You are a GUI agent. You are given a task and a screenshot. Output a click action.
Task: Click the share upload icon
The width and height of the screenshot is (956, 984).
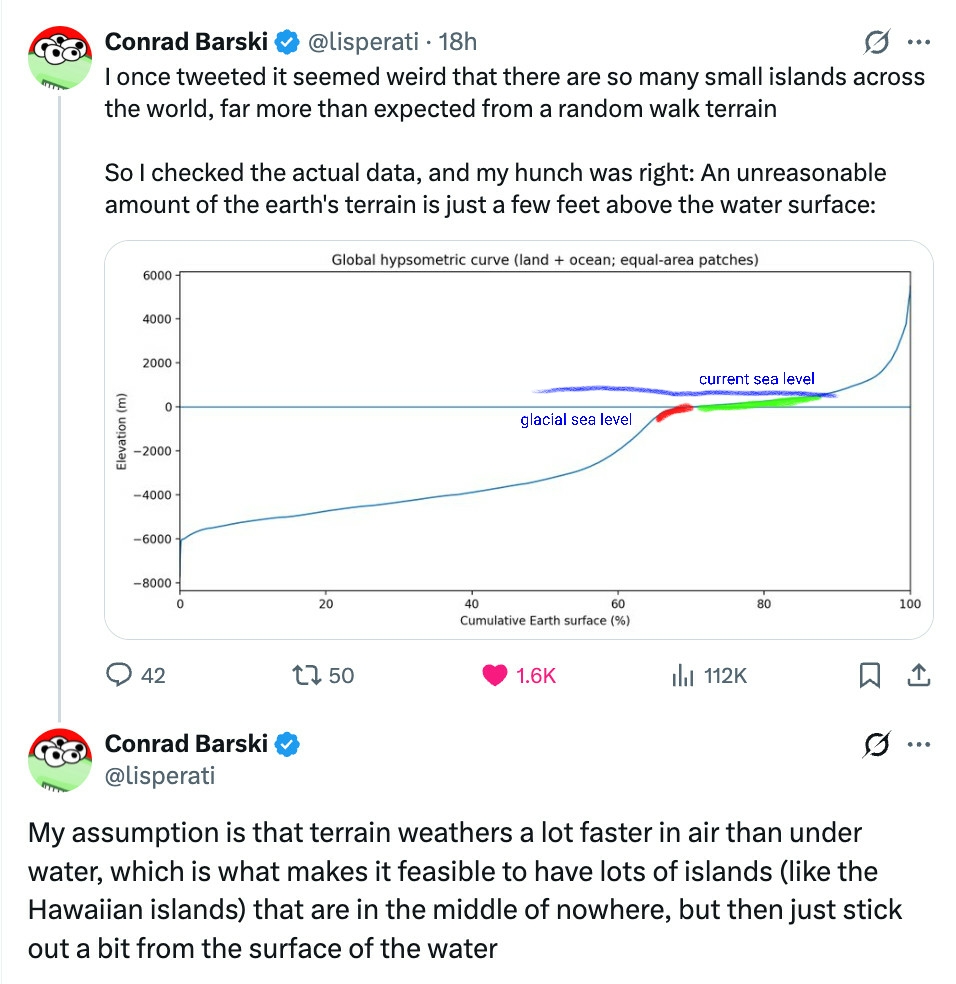(916, 676)
